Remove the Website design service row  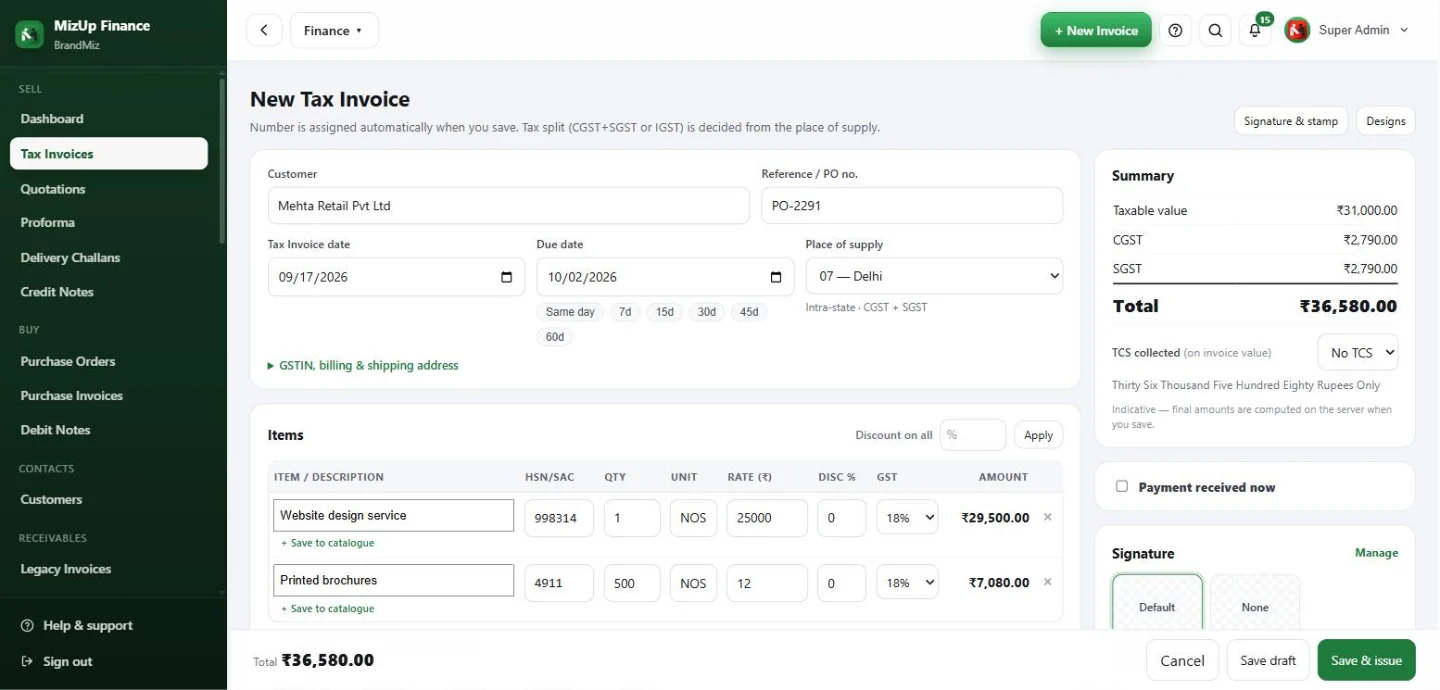(x=1047, y=517)
